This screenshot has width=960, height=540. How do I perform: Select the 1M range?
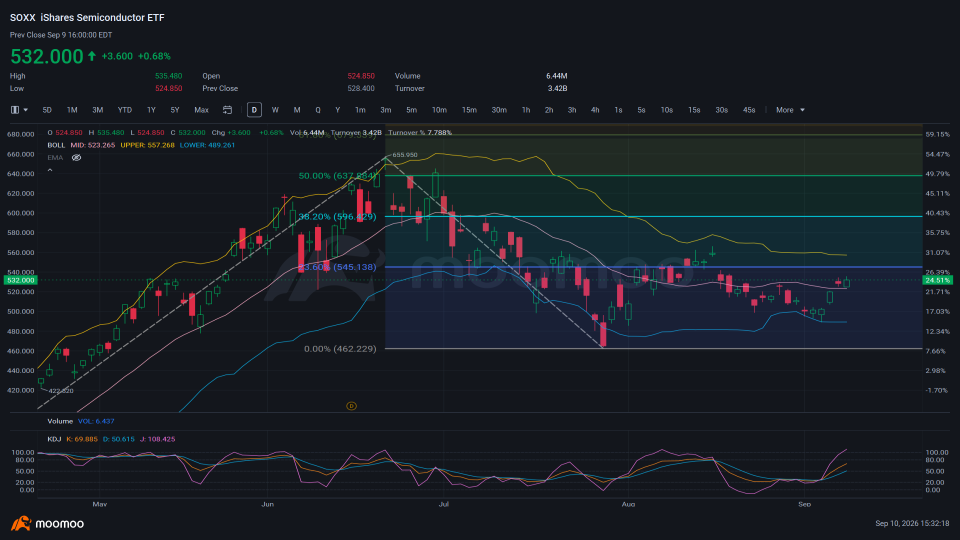72,110
